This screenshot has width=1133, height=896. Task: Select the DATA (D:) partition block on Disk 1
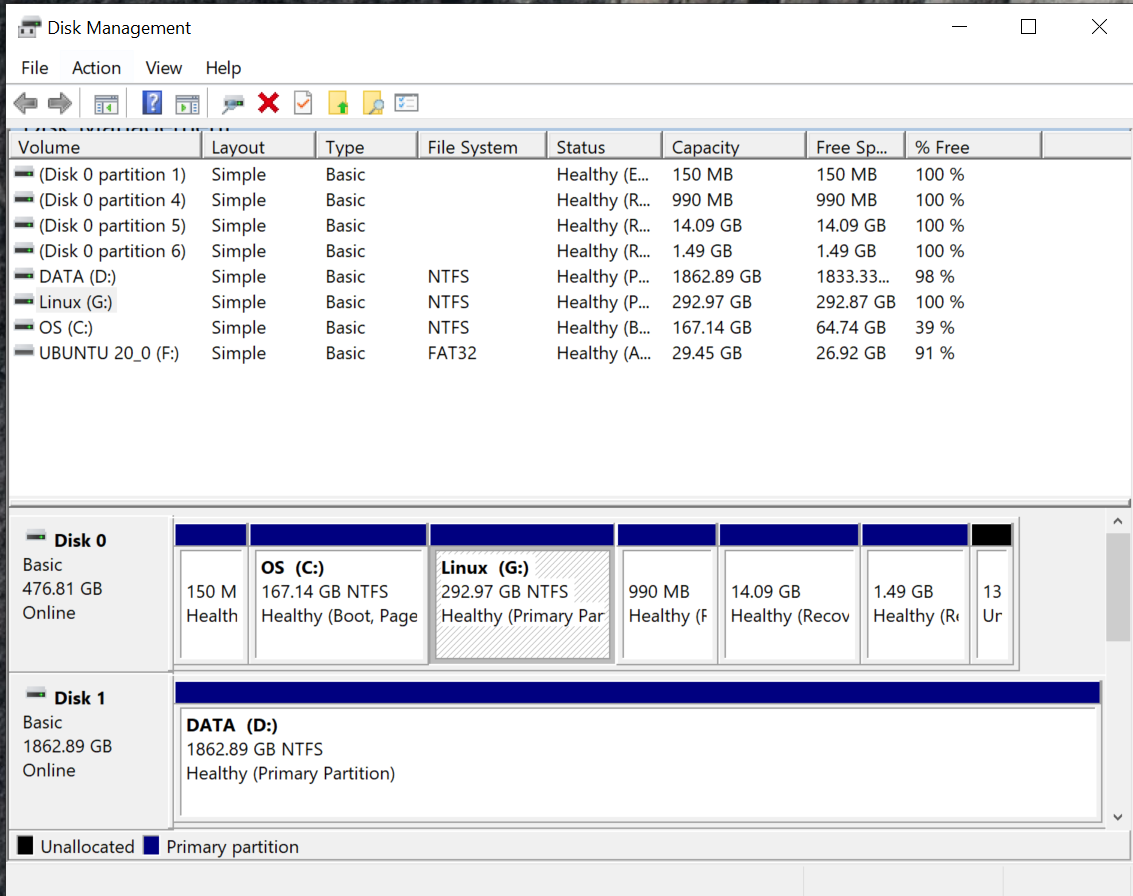point(638,751)
